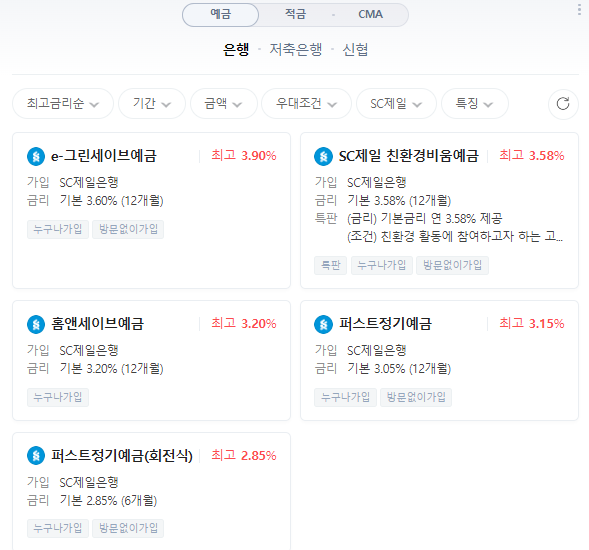The height and width of the screenshot is (550, 589).
Task: Click 방문없이가입 tag on SC제일 친환경비움예금
Action: [453, 266]
